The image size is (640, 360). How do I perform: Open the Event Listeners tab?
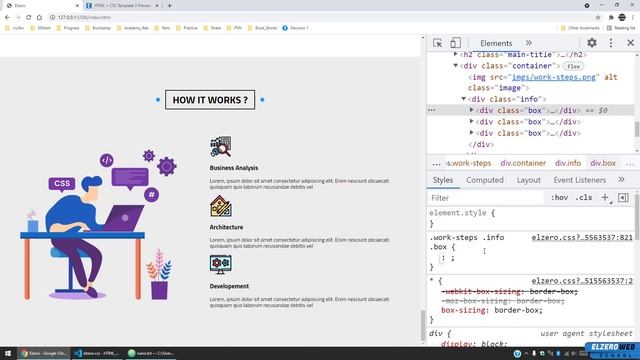[x=580, y=180]
